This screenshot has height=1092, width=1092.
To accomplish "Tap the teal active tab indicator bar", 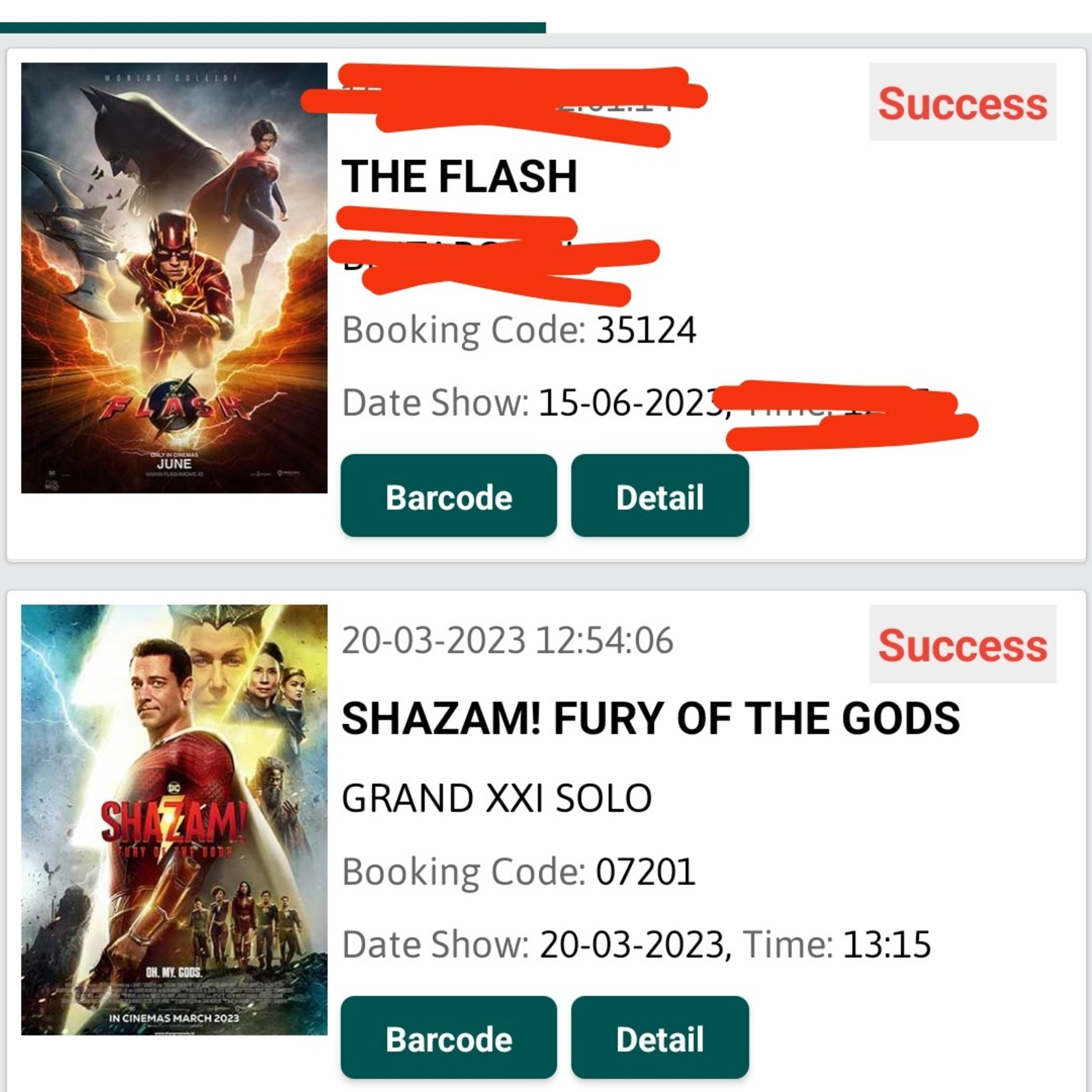I will pos(272,28).
